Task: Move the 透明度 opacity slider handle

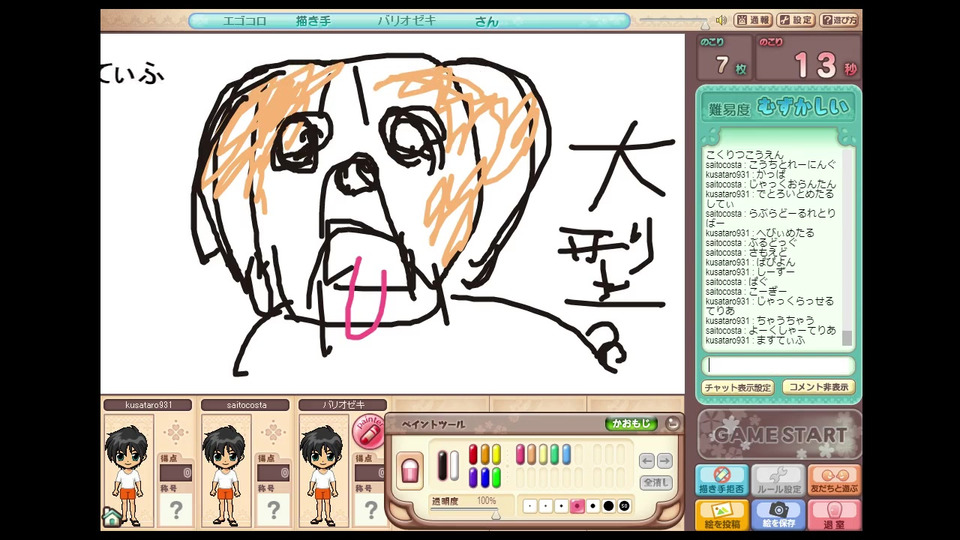Action: tap(496, 515)
